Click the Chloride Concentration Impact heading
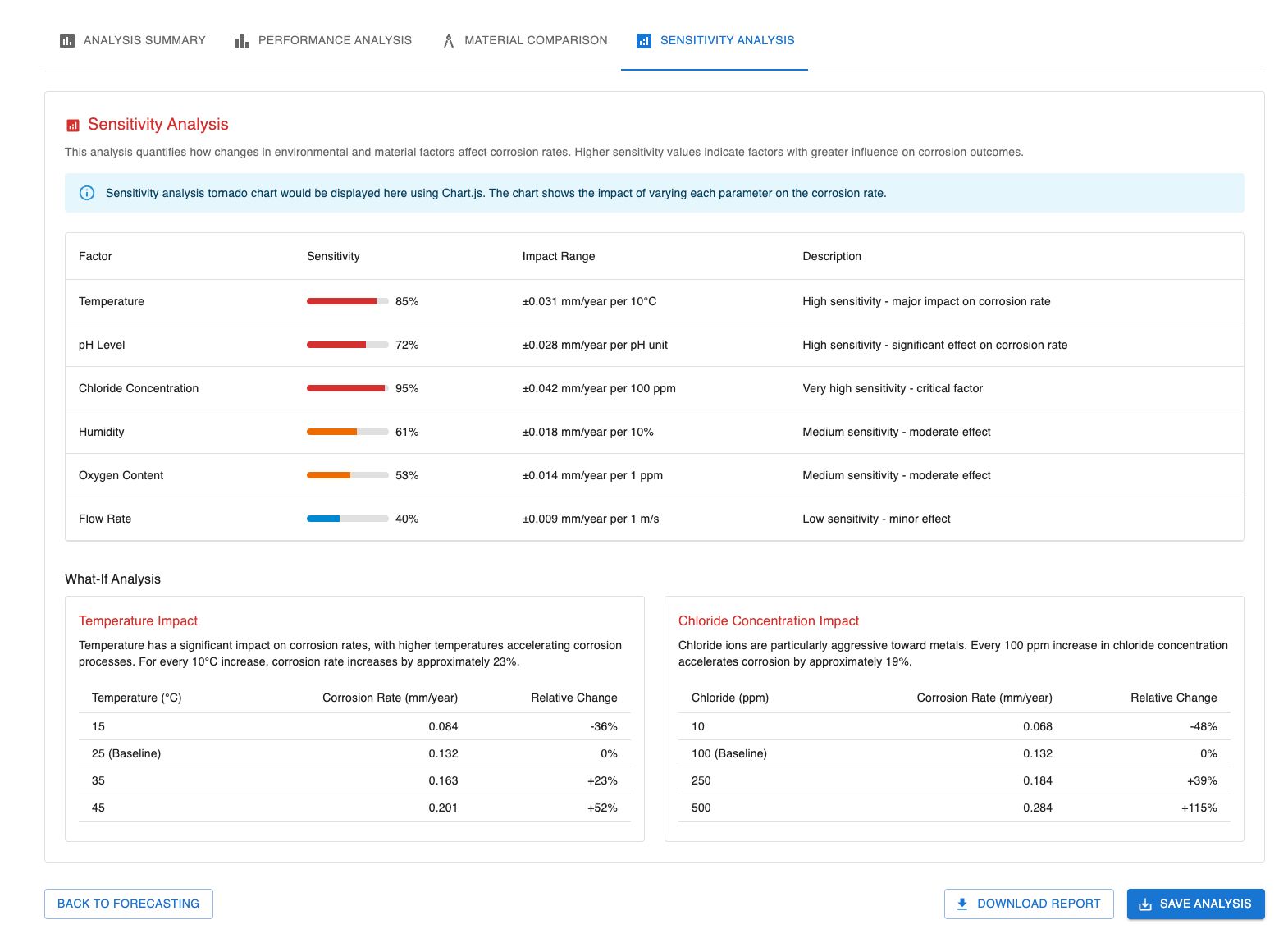1288x952 pixels. pos(769,621)
